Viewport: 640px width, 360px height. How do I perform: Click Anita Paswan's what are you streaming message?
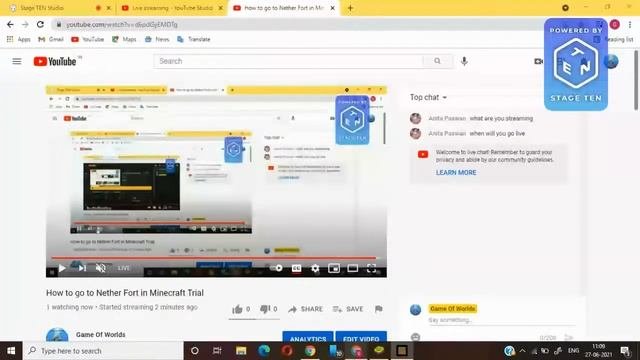(501, 118)
